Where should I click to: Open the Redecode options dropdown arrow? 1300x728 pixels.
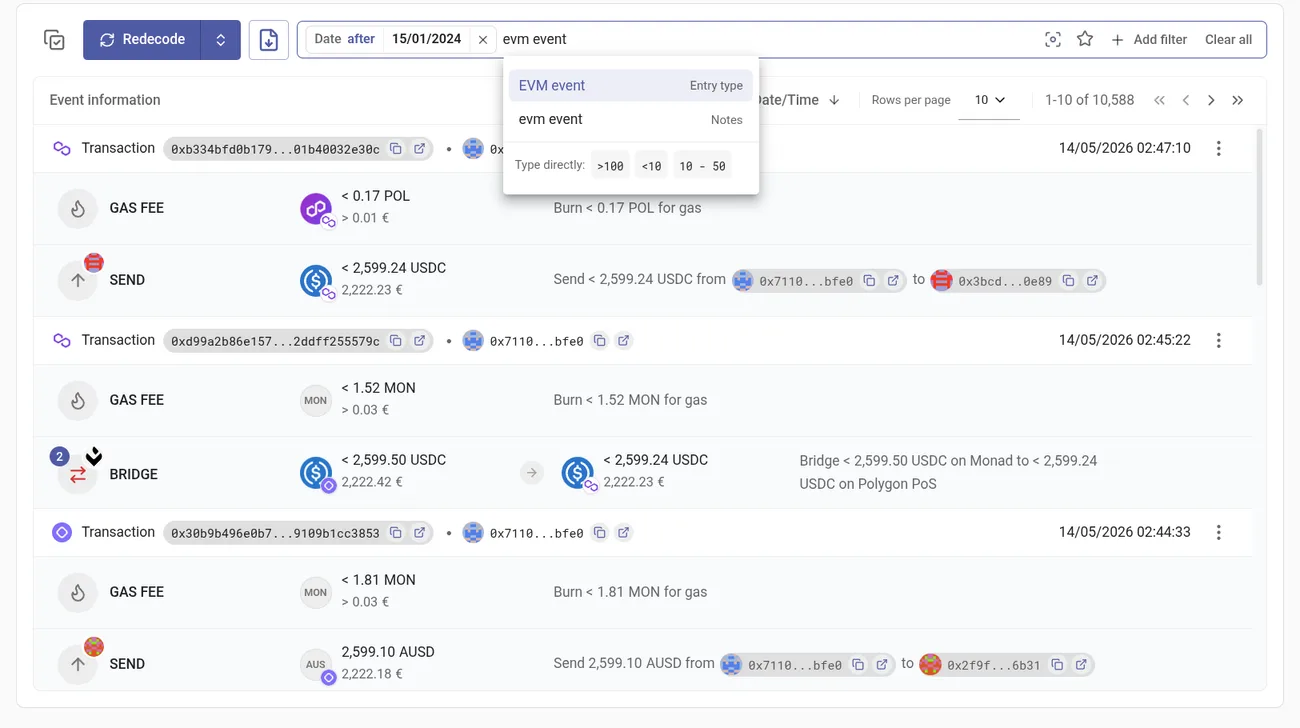221,40
